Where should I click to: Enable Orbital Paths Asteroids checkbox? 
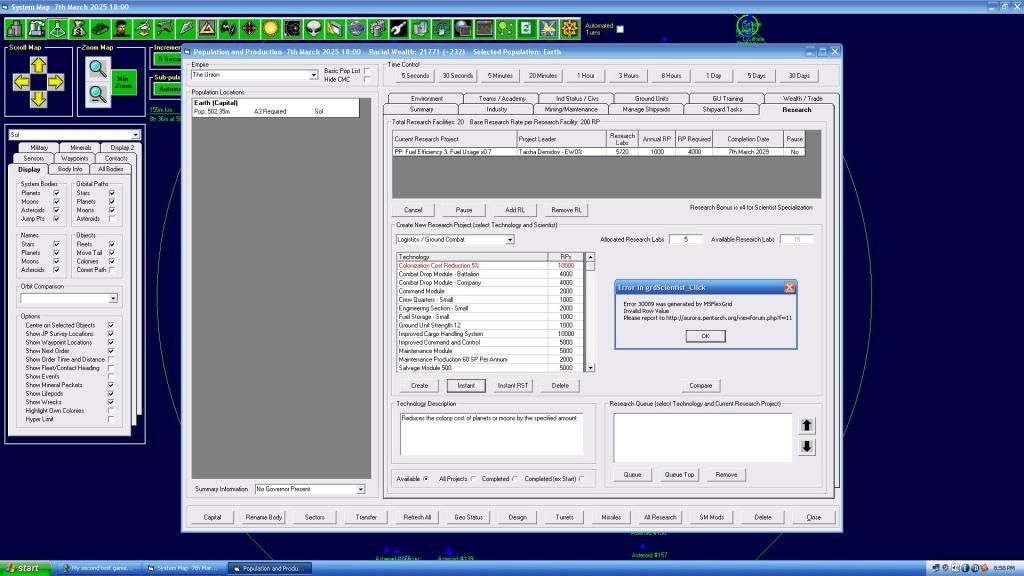pos(112,219)
